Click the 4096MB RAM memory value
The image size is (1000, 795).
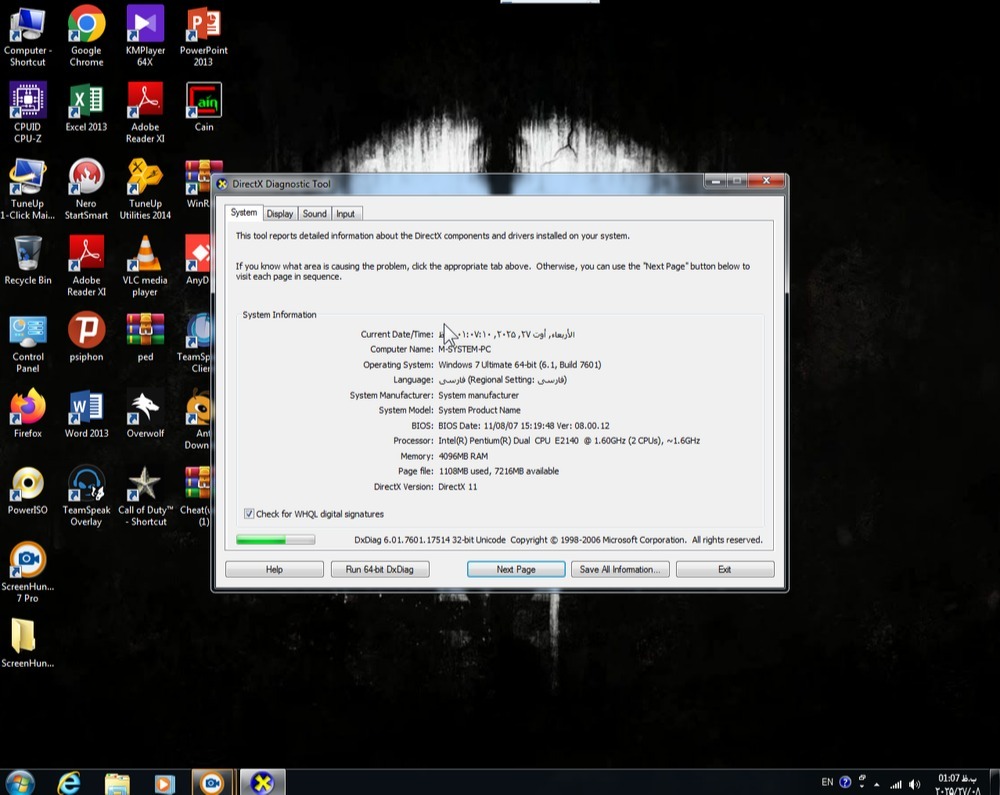click(x=463, y=456)
